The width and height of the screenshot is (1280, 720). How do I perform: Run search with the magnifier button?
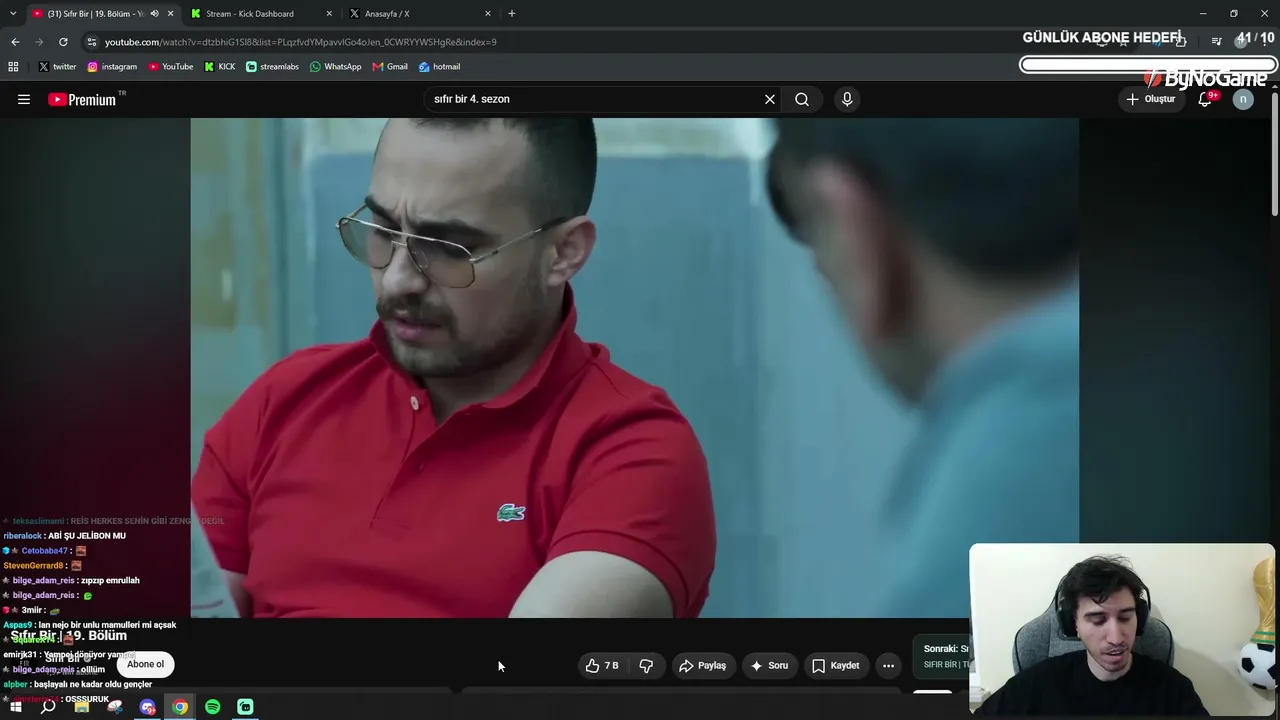802,99
